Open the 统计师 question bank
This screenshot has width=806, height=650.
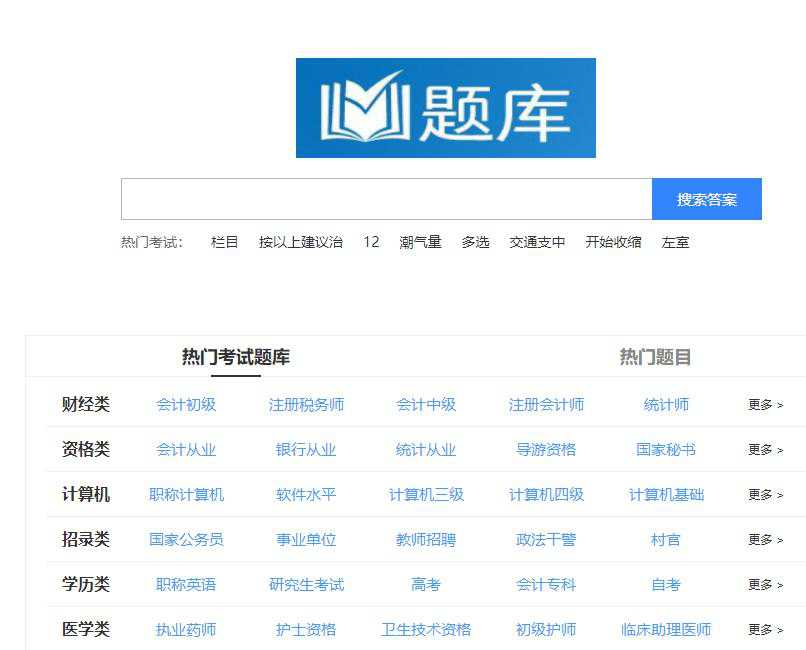(666, 405)
